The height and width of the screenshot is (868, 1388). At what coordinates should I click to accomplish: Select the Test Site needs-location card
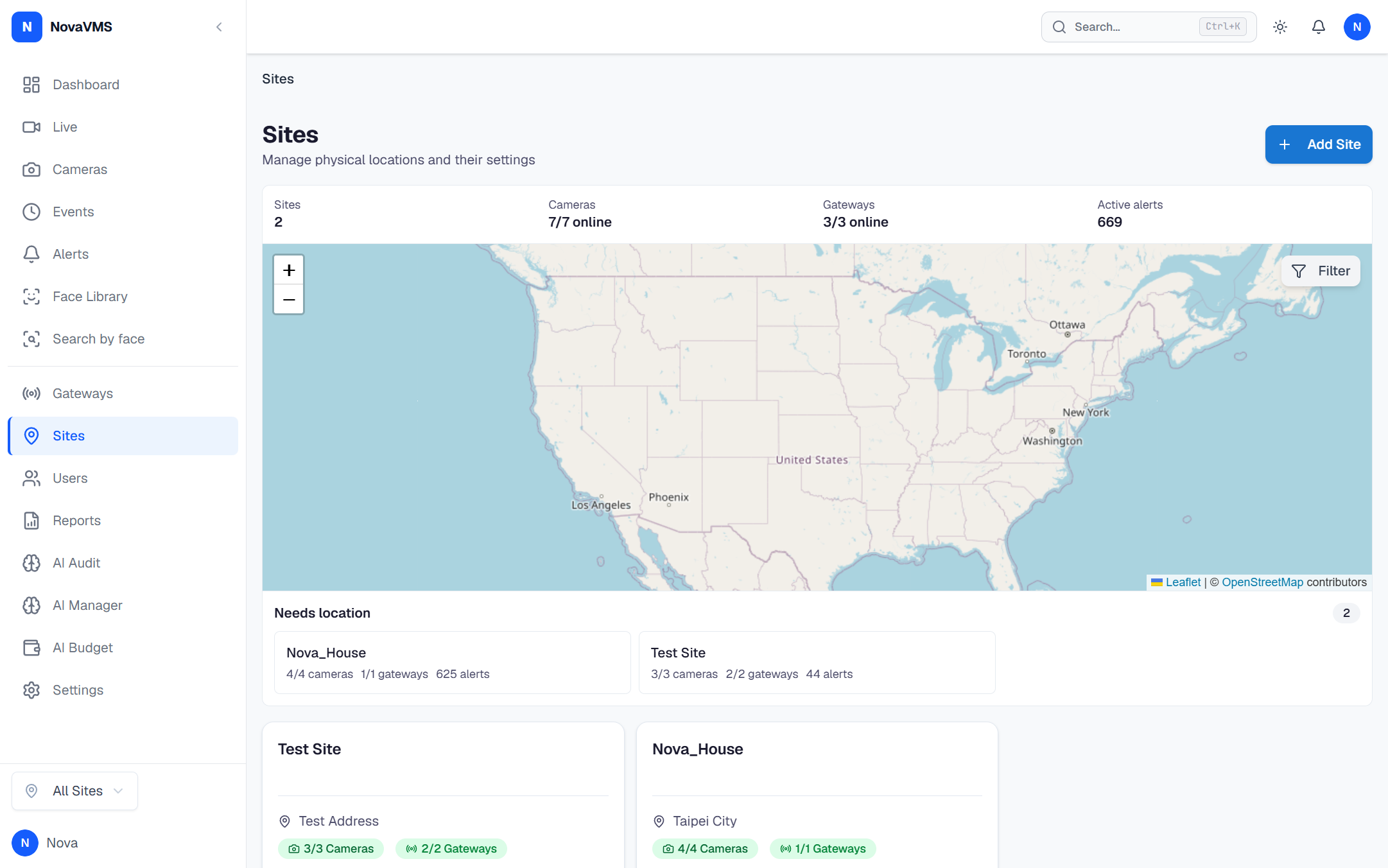[x=817, y=663]
